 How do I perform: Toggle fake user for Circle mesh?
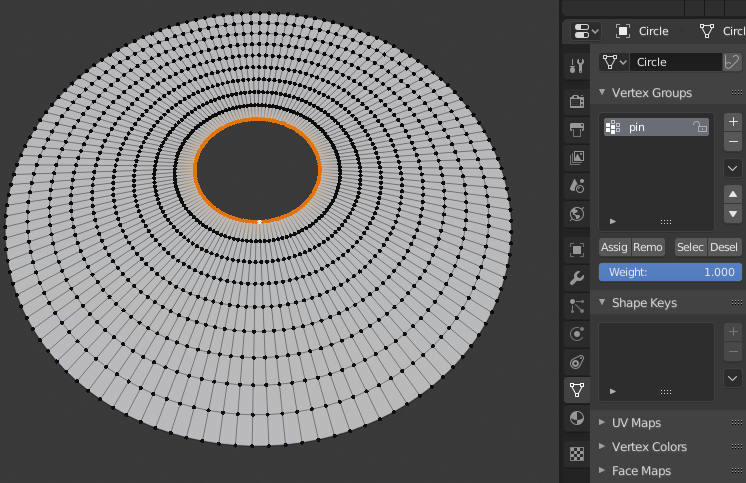(x=732, y=62)
